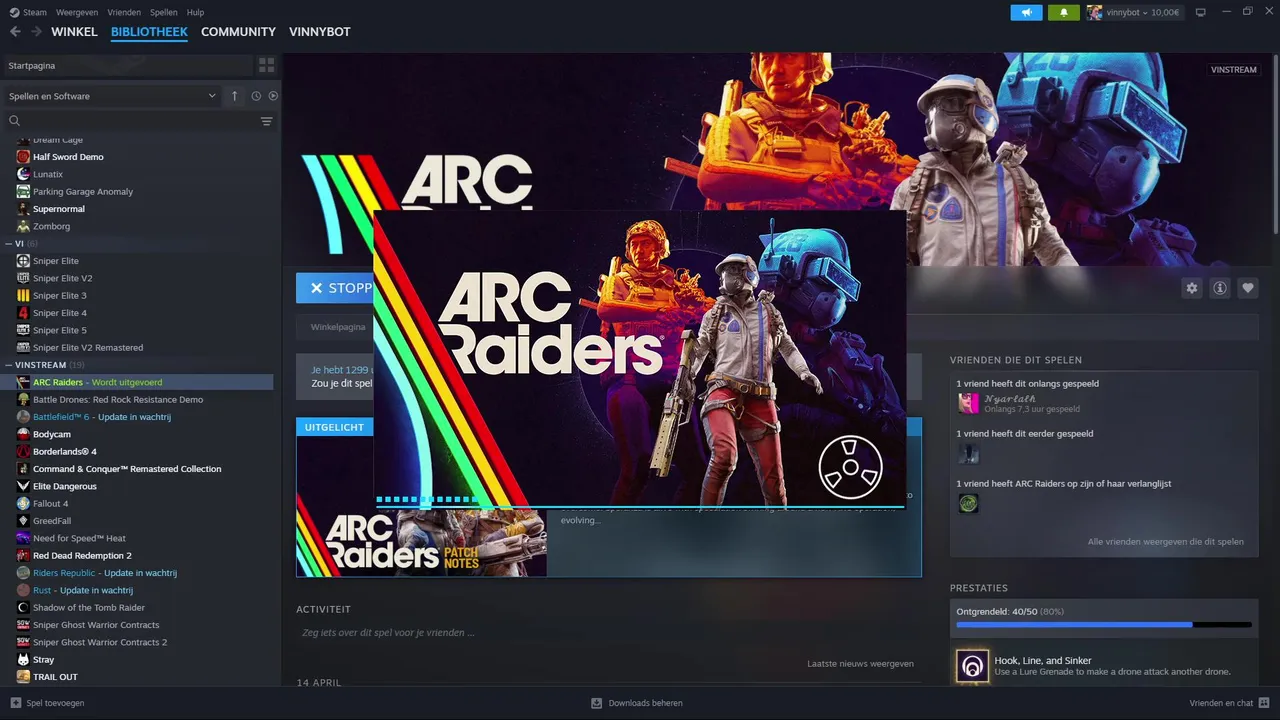
Task: Select ARC Raiders running entry
Action: [x=138, y=382]
